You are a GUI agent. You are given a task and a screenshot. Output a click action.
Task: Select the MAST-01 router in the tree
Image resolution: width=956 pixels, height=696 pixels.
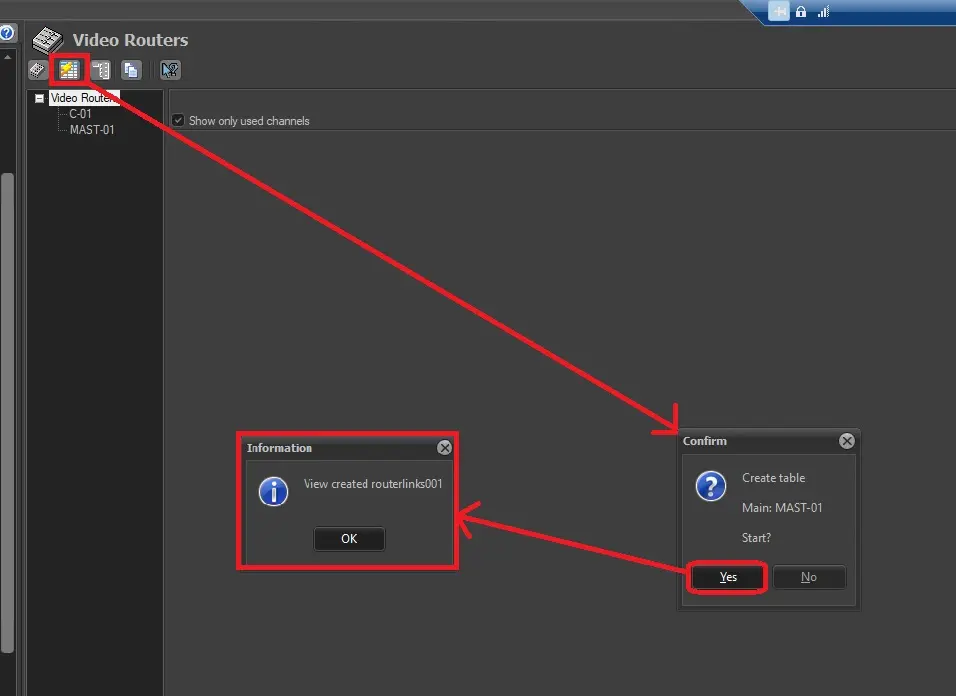point(92,130)
